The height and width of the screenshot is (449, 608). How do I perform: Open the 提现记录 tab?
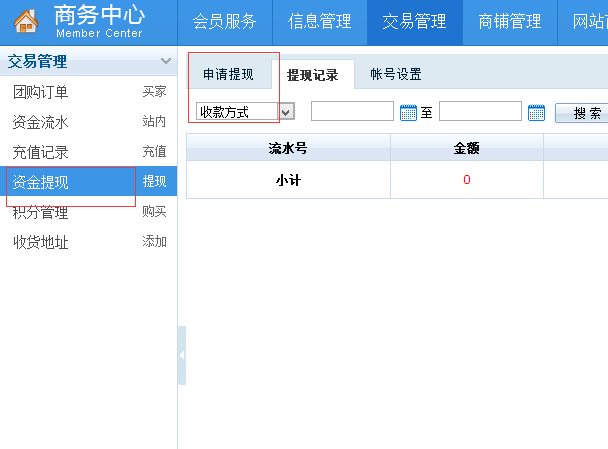click(x=312, y=75)
